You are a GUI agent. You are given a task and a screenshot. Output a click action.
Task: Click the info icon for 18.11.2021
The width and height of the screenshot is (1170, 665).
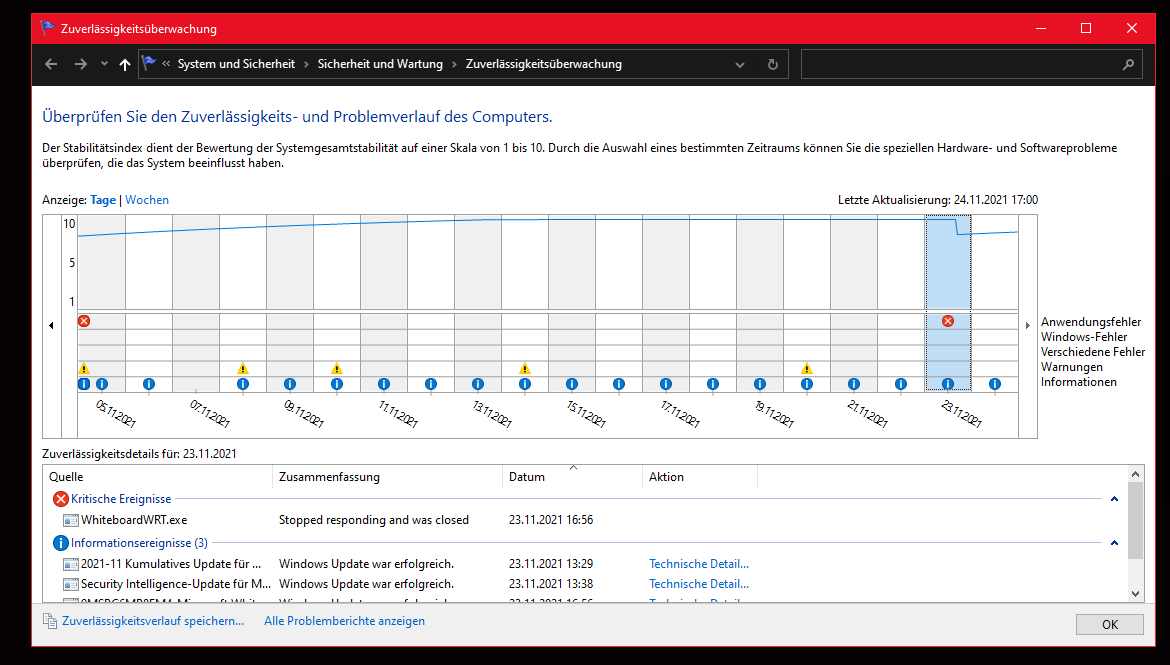coord(713,384)
